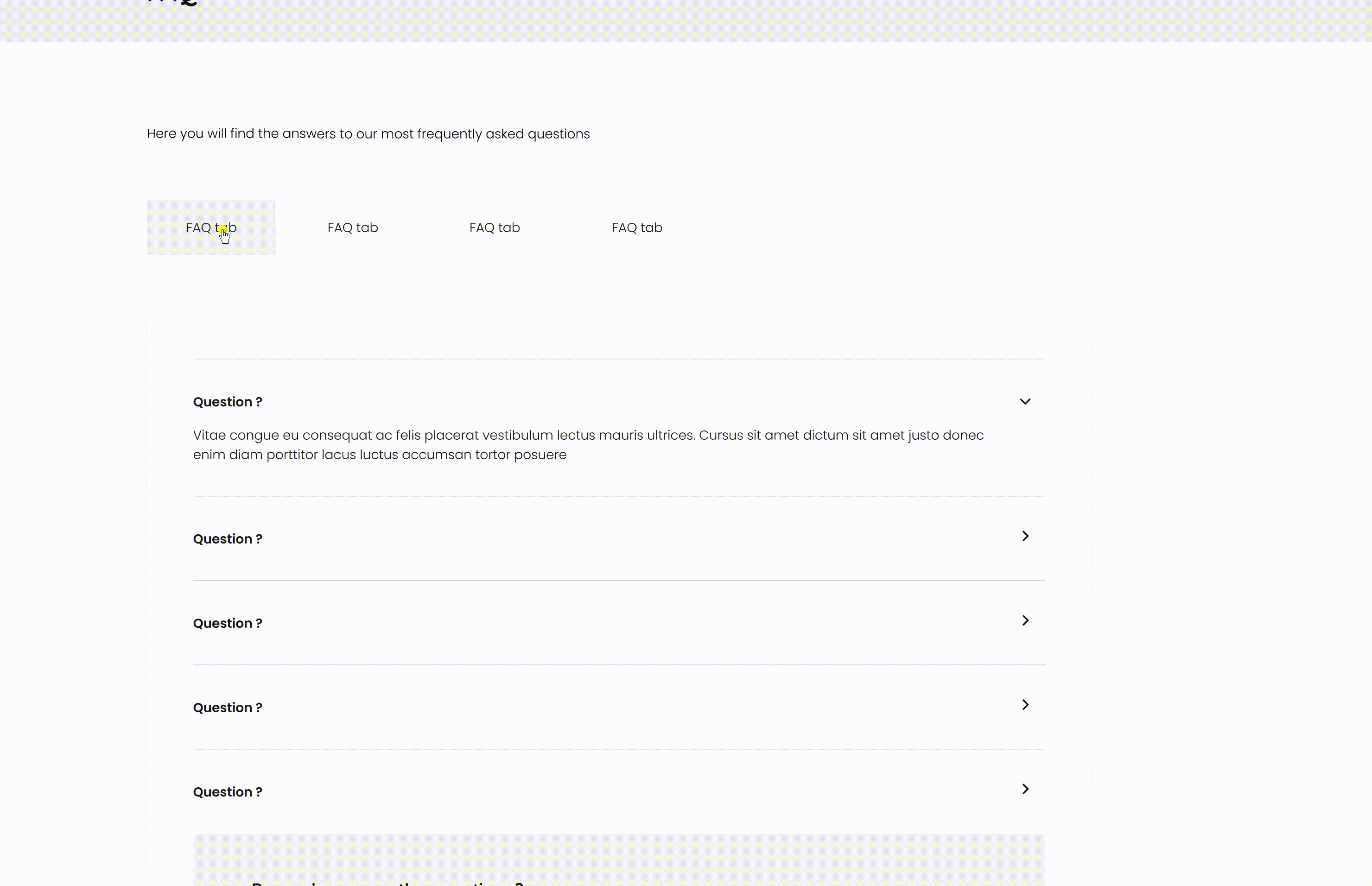The image size is (1372, 886).
Task: Click the 'Here you will find the answers' intro text
Action: (368, 134)
